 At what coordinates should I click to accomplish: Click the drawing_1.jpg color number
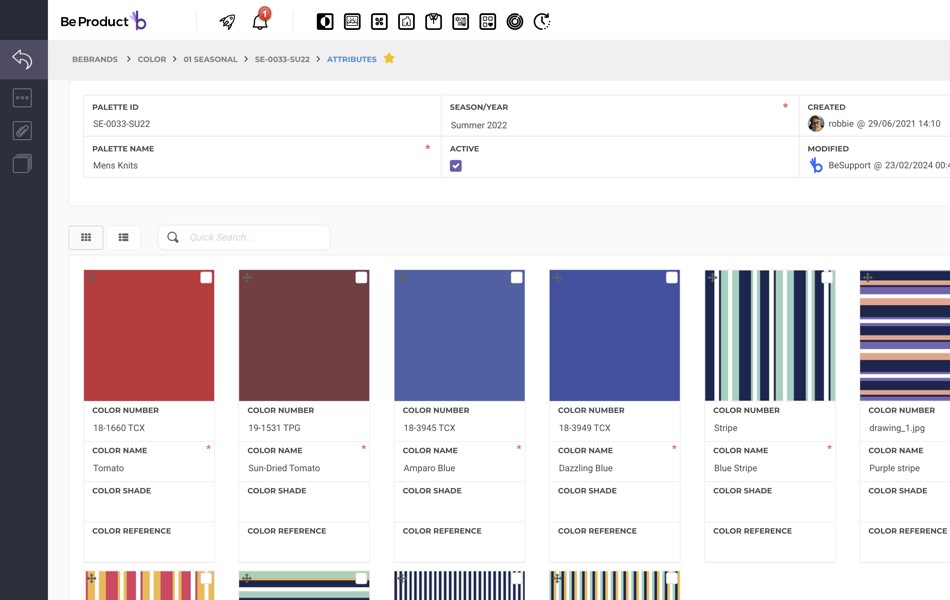pos(897,427)
